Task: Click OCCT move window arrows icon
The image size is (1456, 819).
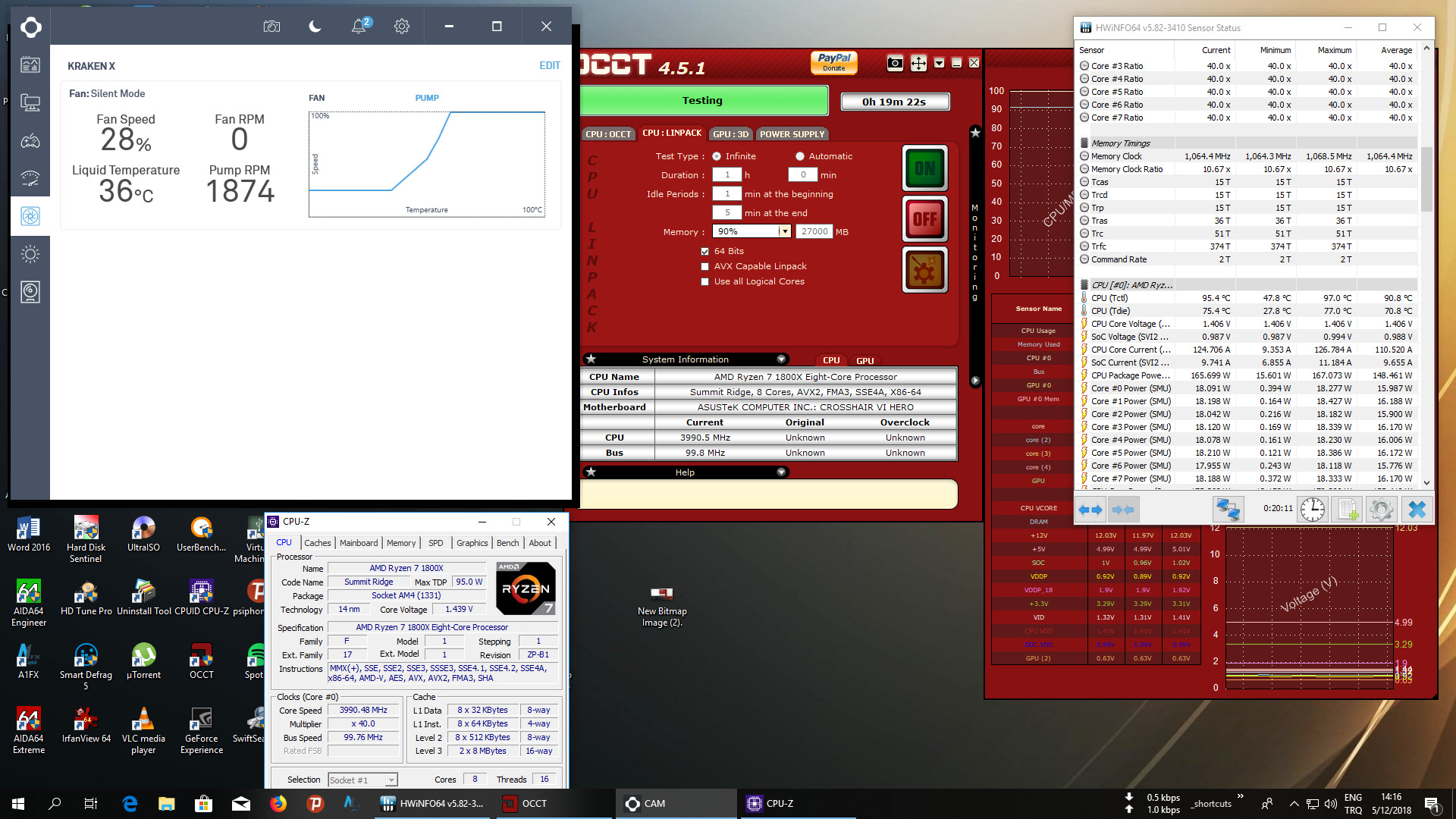Action: (x=918, y=63)
